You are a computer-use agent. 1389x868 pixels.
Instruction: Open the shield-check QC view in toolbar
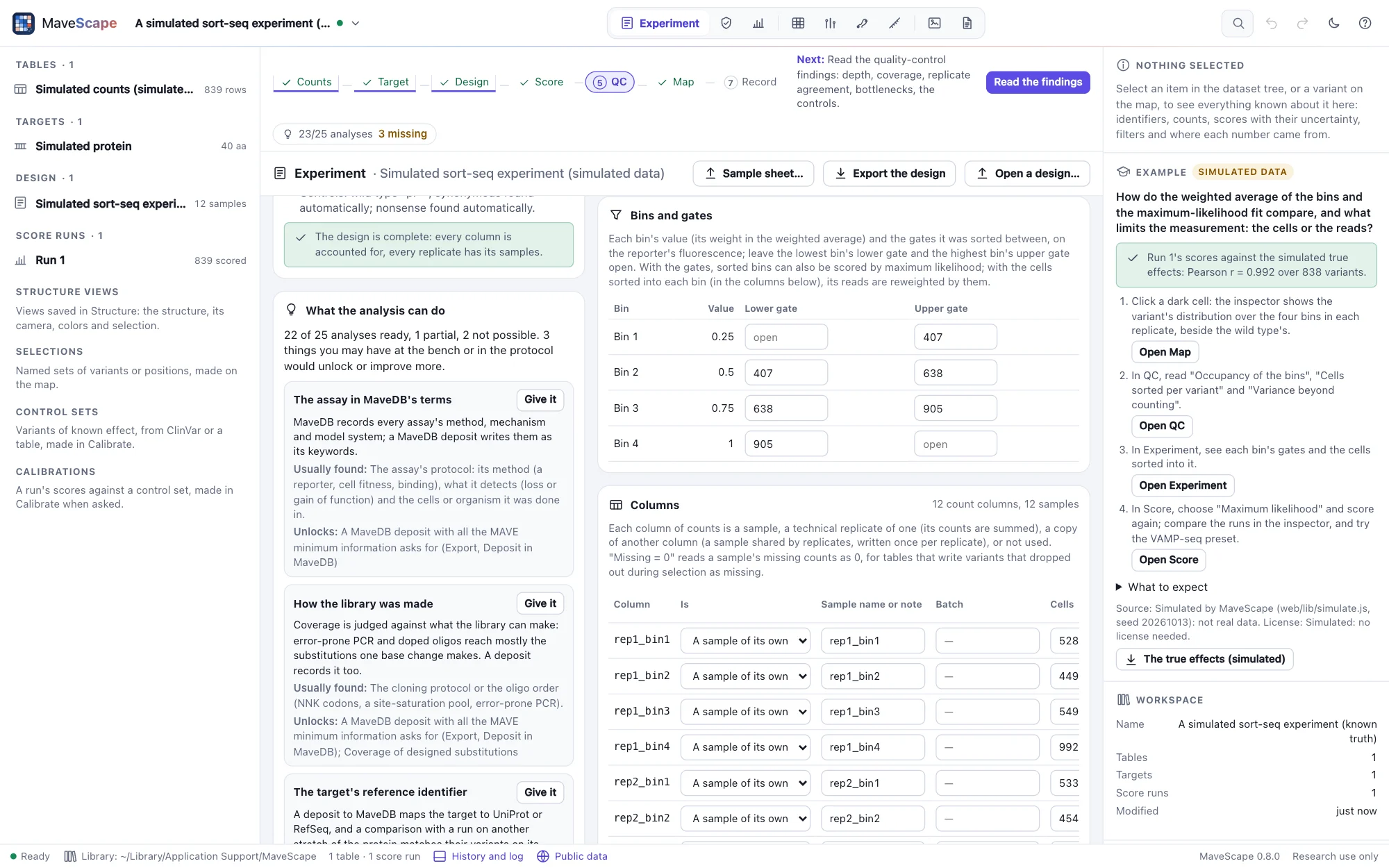[x=726, y=23]
